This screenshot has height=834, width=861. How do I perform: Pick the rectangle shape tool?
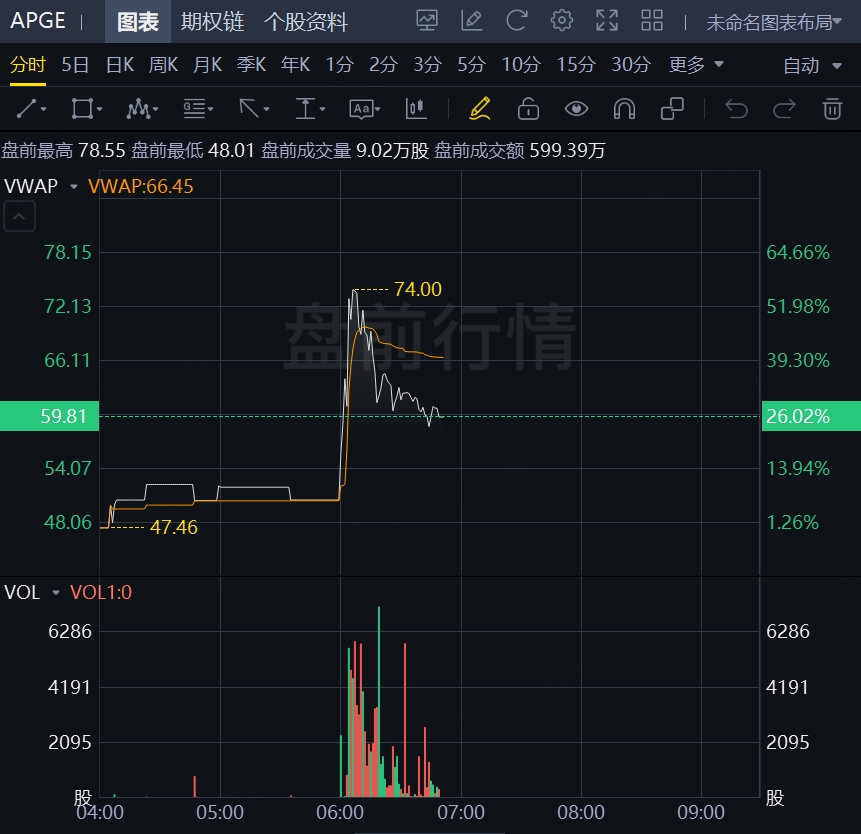(x=86, y=108)
